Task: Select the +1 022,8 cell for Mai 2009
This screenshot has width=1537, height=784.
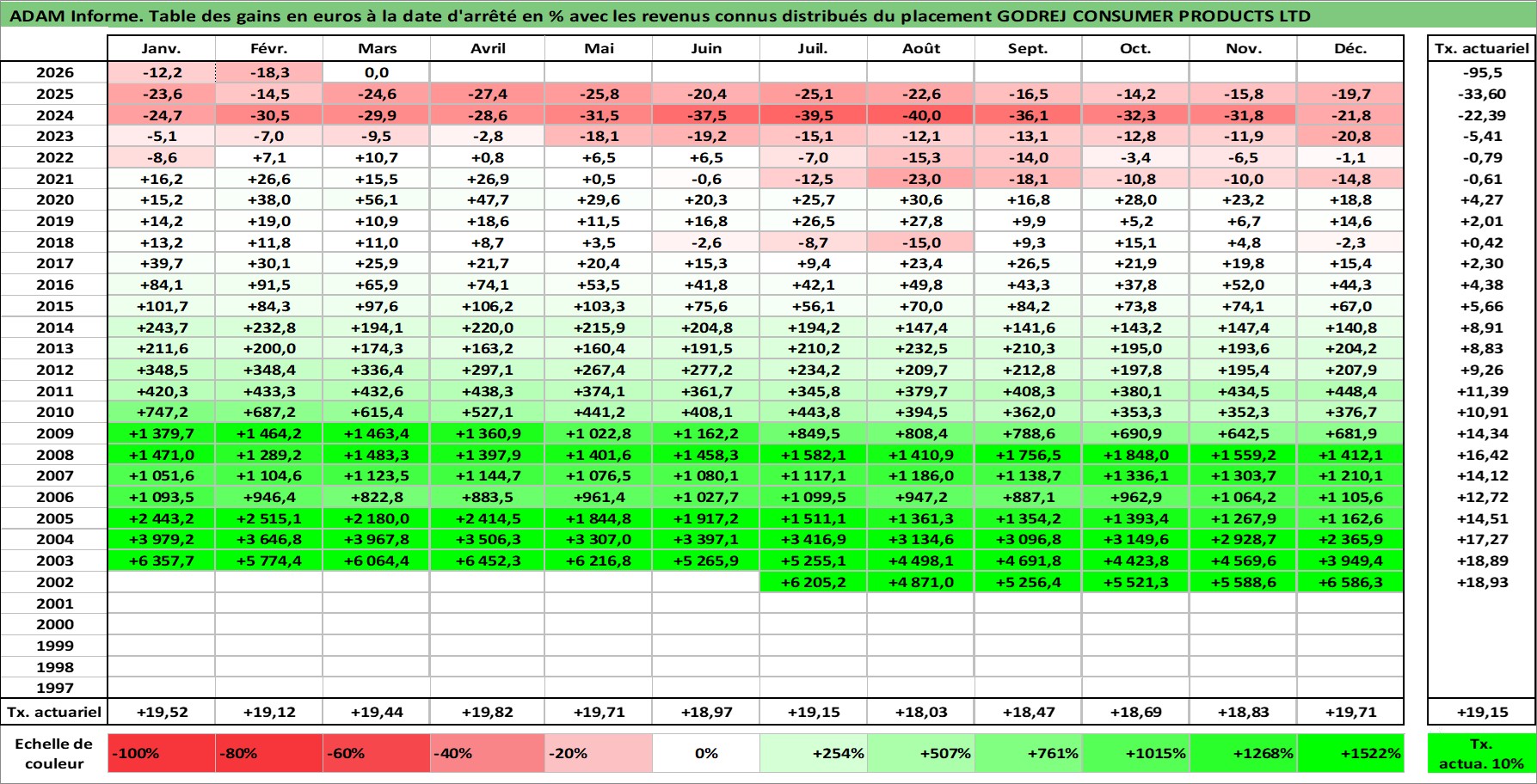Action: (599, 433)
